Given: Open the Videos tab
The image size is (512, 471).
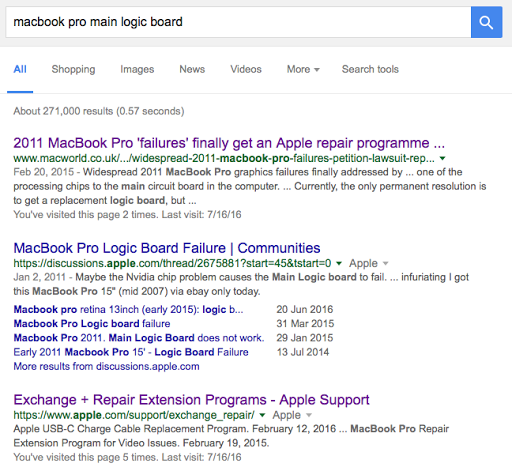Looking at the screenshot, I should [x=246, y=69].
